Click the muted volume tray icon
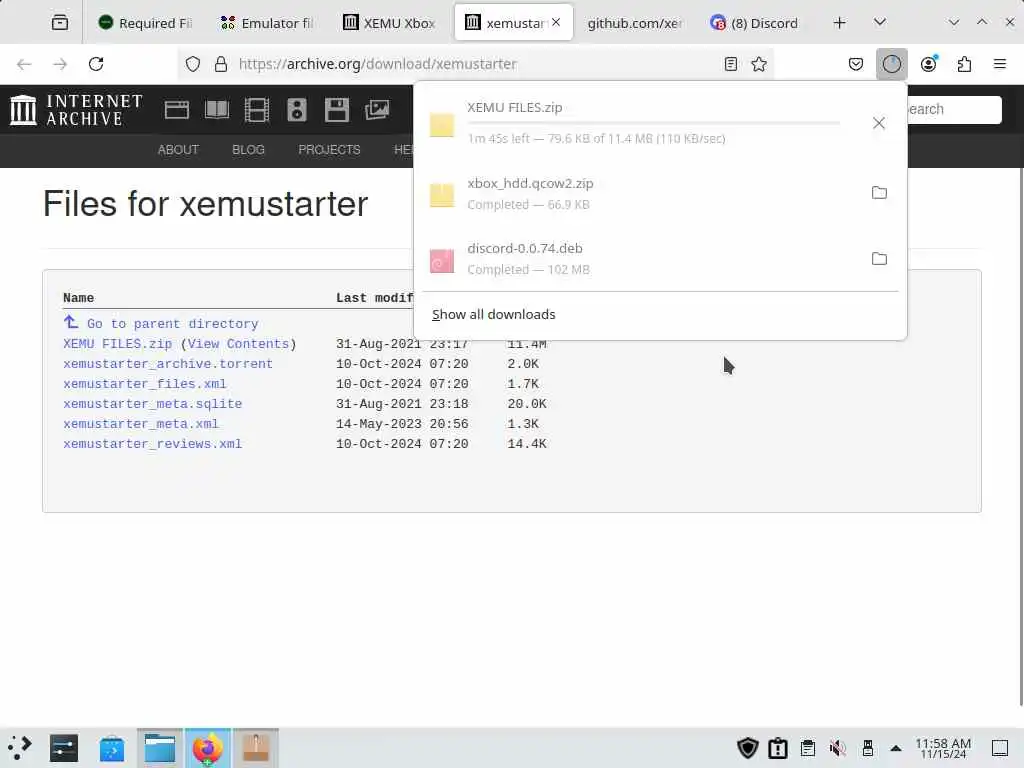Image resolution: width=1024 pixels, height=768 pixels. click(837, 748)
